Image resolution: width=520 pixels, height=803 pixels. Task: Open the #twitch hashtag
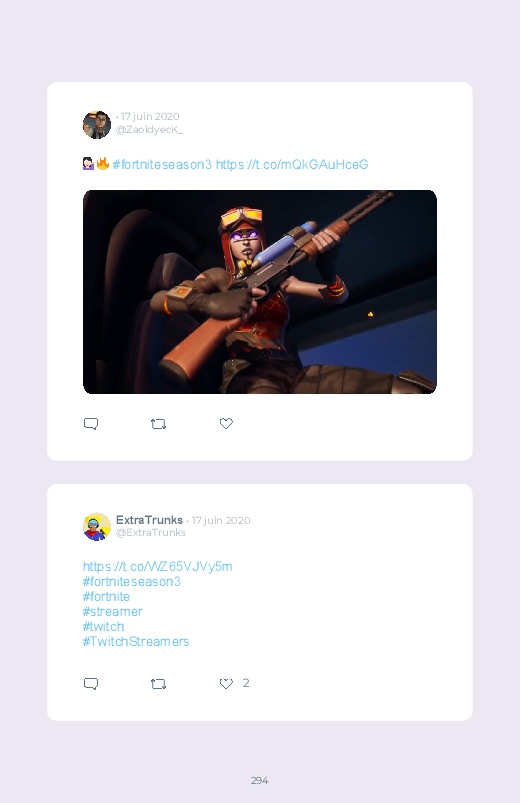point(103,626)
